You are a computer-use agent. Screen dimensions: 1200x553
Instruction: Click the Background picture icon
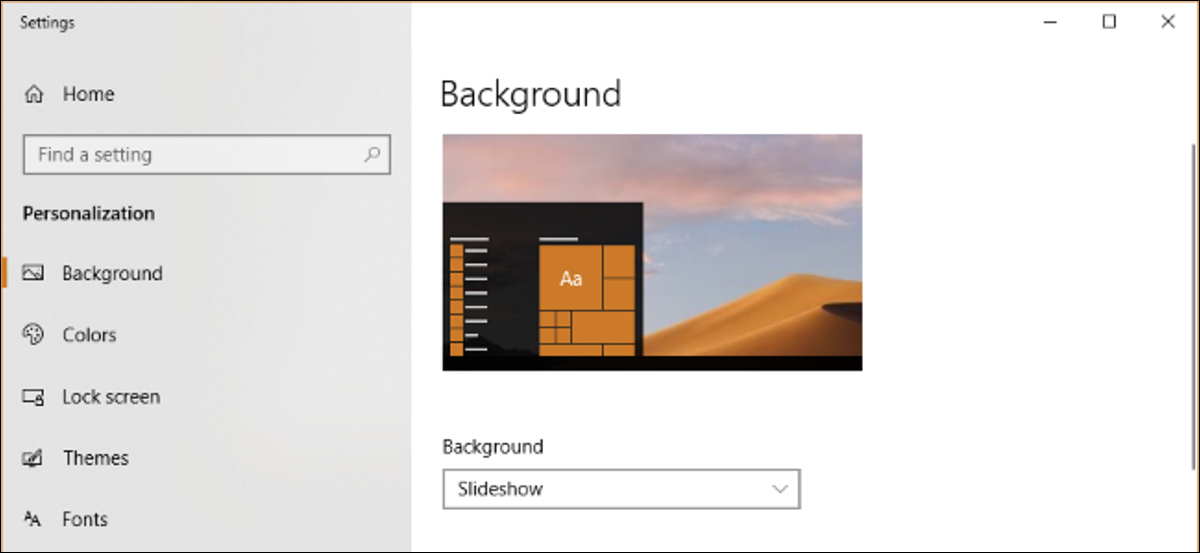coord(33,273)
